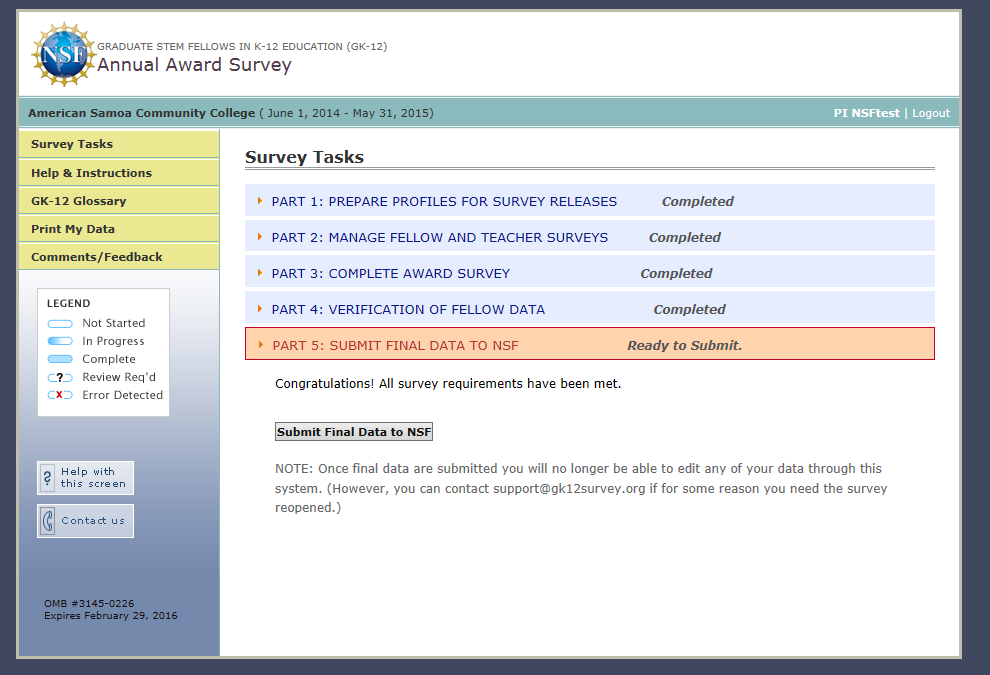Open GK-12 Glossary sidebar item
990x675 pixels.
point(78,201)
